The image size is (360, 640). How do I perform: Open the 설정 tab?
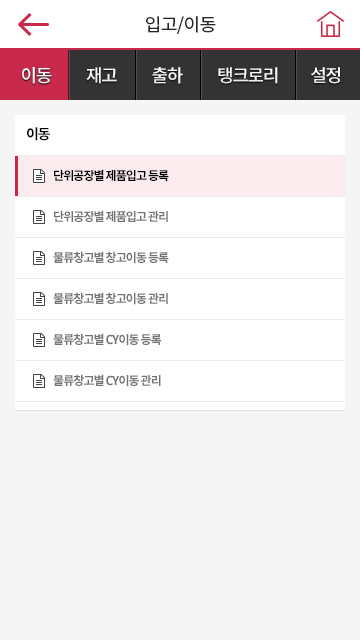pos(328,75)
